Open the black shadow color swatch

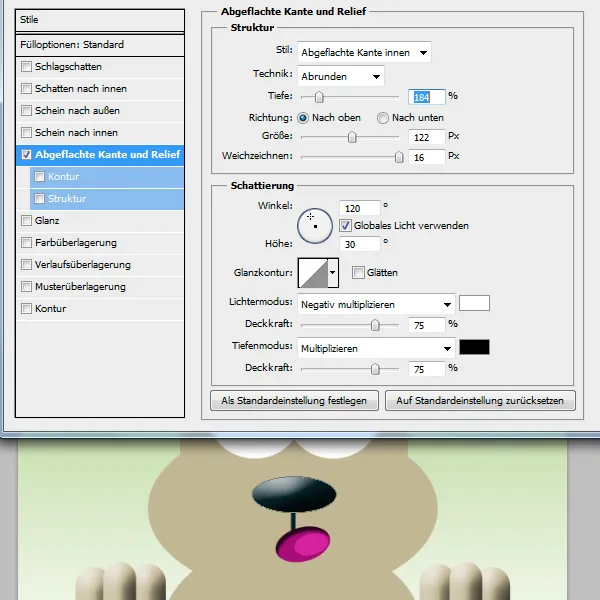pyautogui.click(x=474, y=347)
